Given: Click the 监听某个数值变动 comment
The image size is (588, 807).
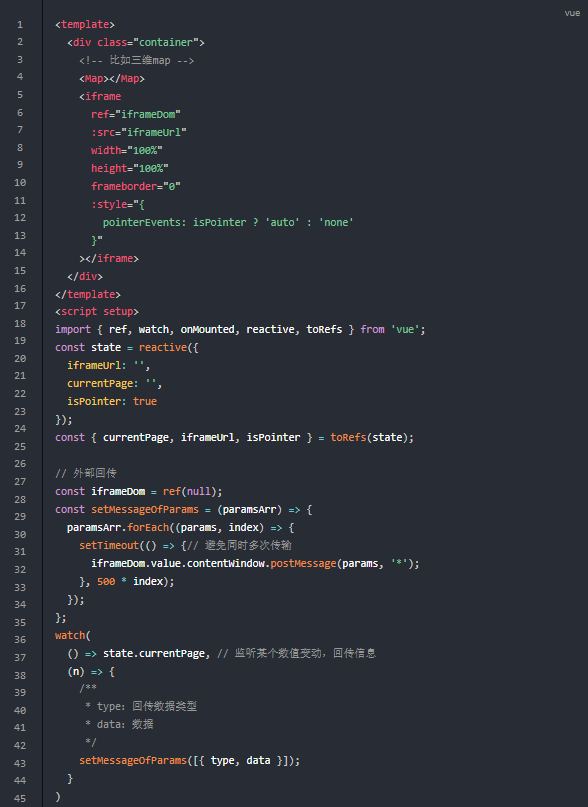Looking at the screenshot, I should coord(297,654).
